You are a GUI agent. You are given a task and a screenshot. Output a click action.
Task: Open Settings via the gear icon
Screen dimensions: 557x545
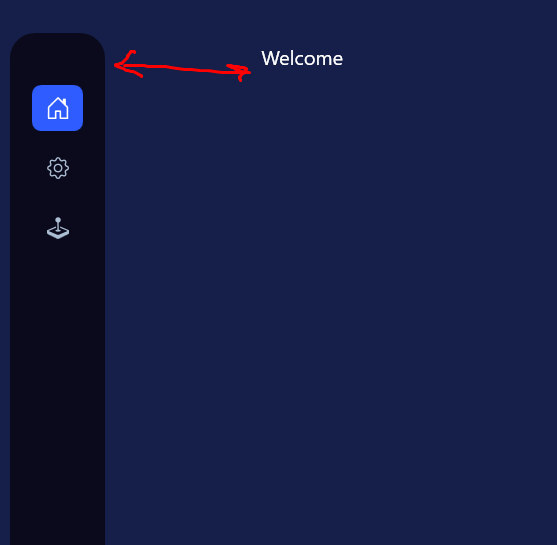58,168
